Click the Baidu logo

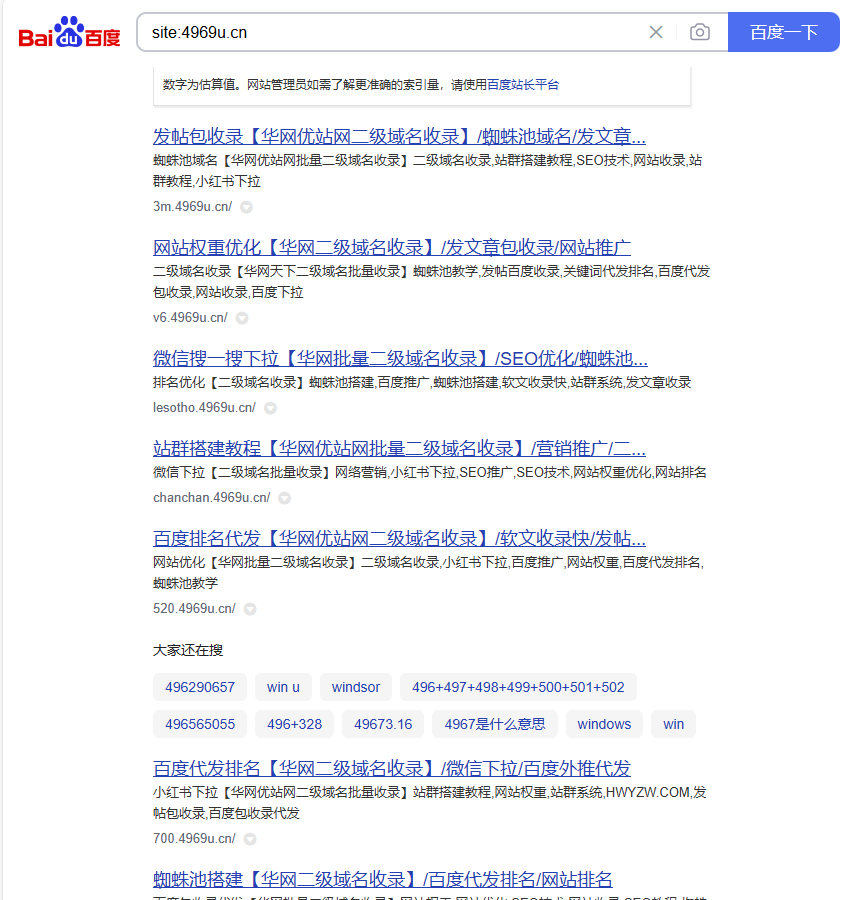69,32
